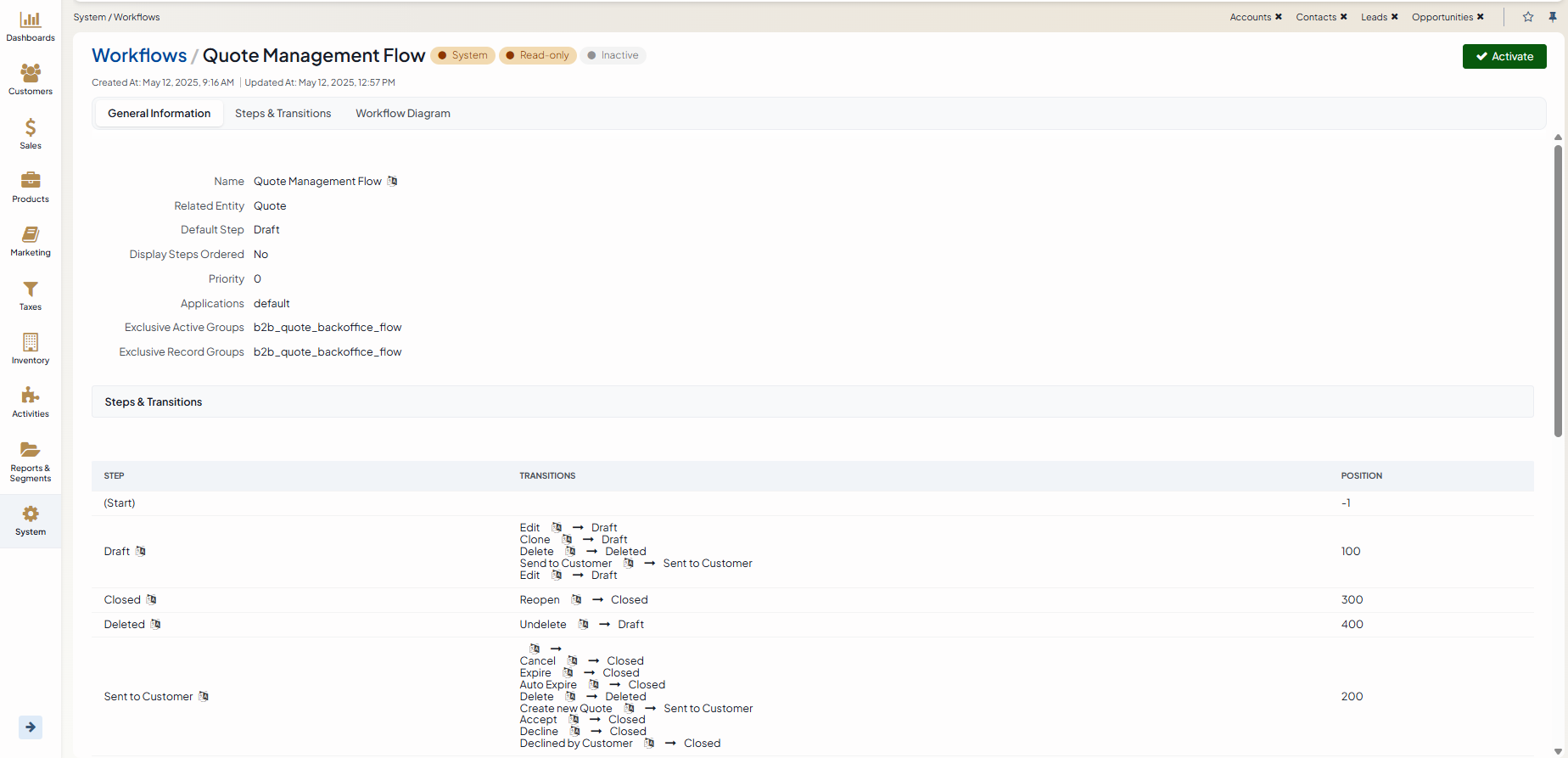Switch to the Workflow Diagram tab
Screen dimensions: 1568x758
click(x=402, y=114)
